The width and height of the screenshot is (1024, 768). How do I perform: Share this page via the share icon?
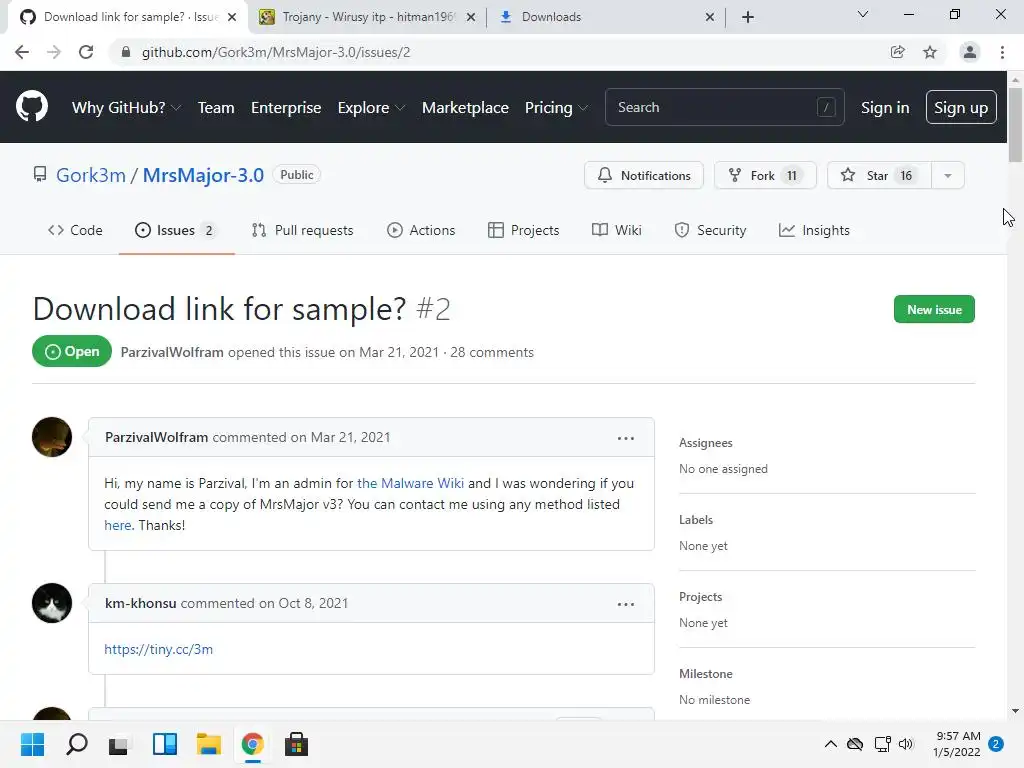coord(898,52)
